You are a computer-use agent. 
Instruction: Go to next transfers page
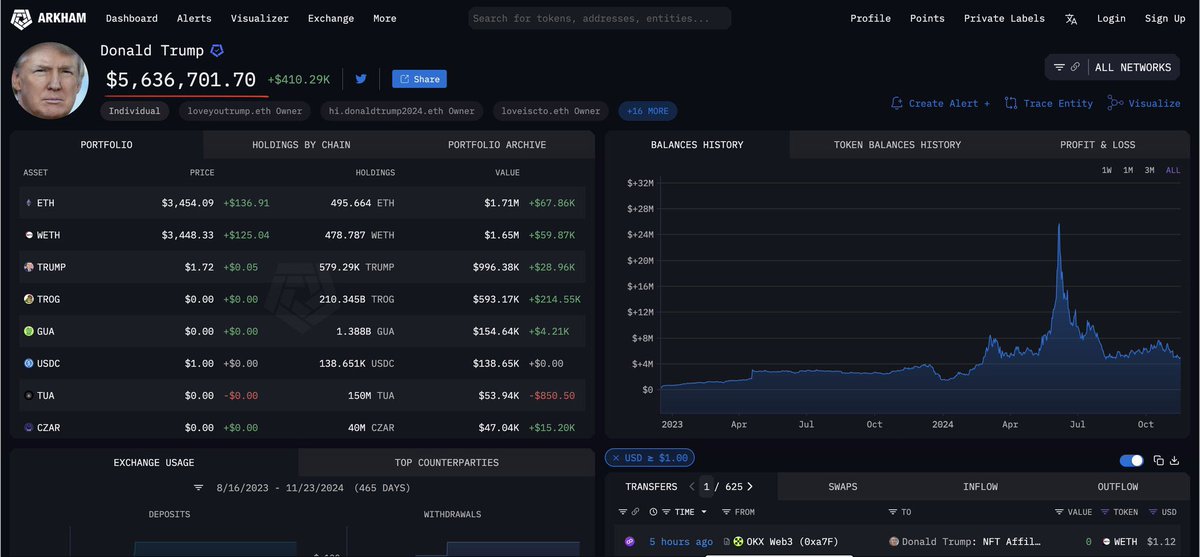click(x=750, y=487)
